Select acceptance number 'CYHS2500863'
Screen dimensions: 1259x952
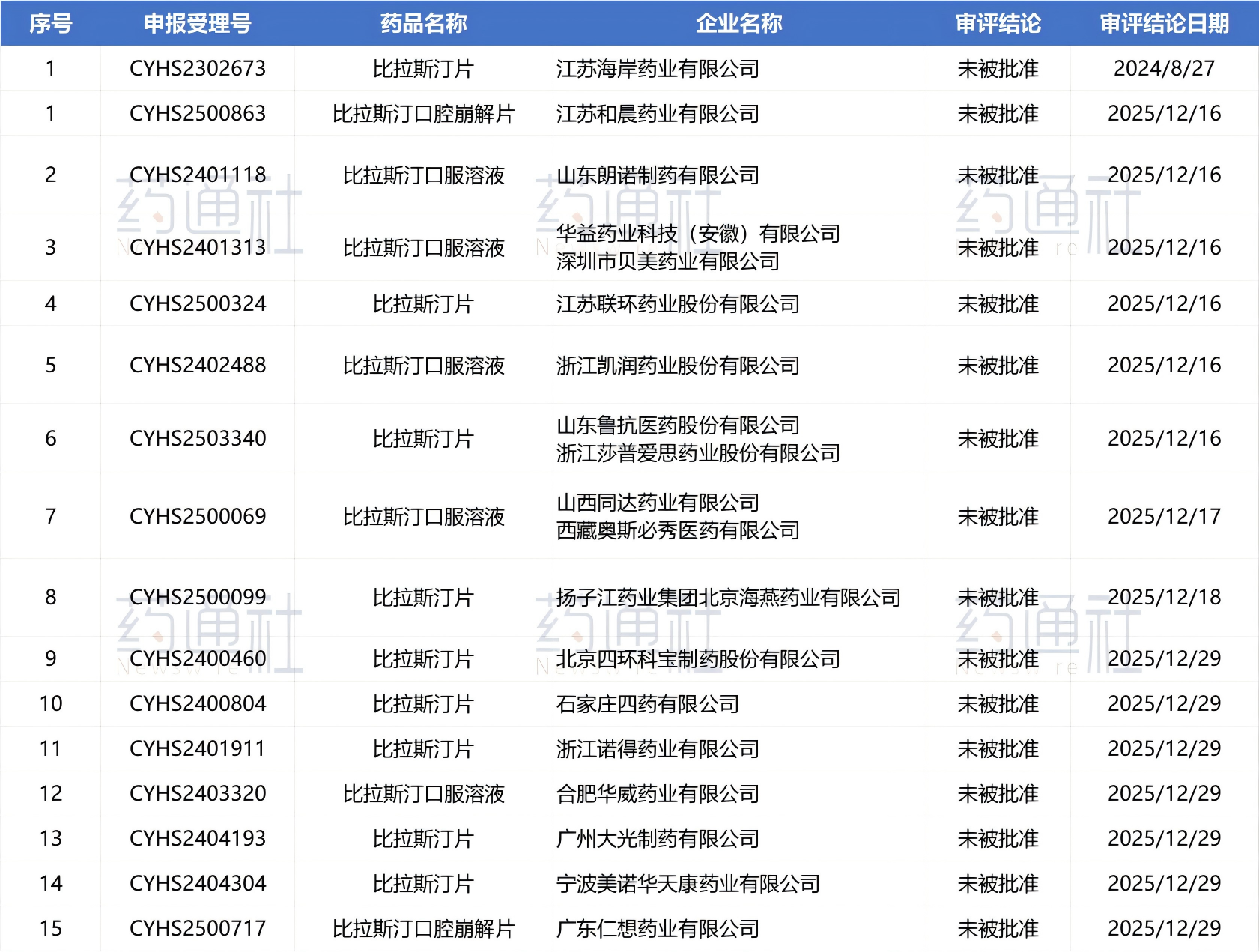tap(198, 114)
